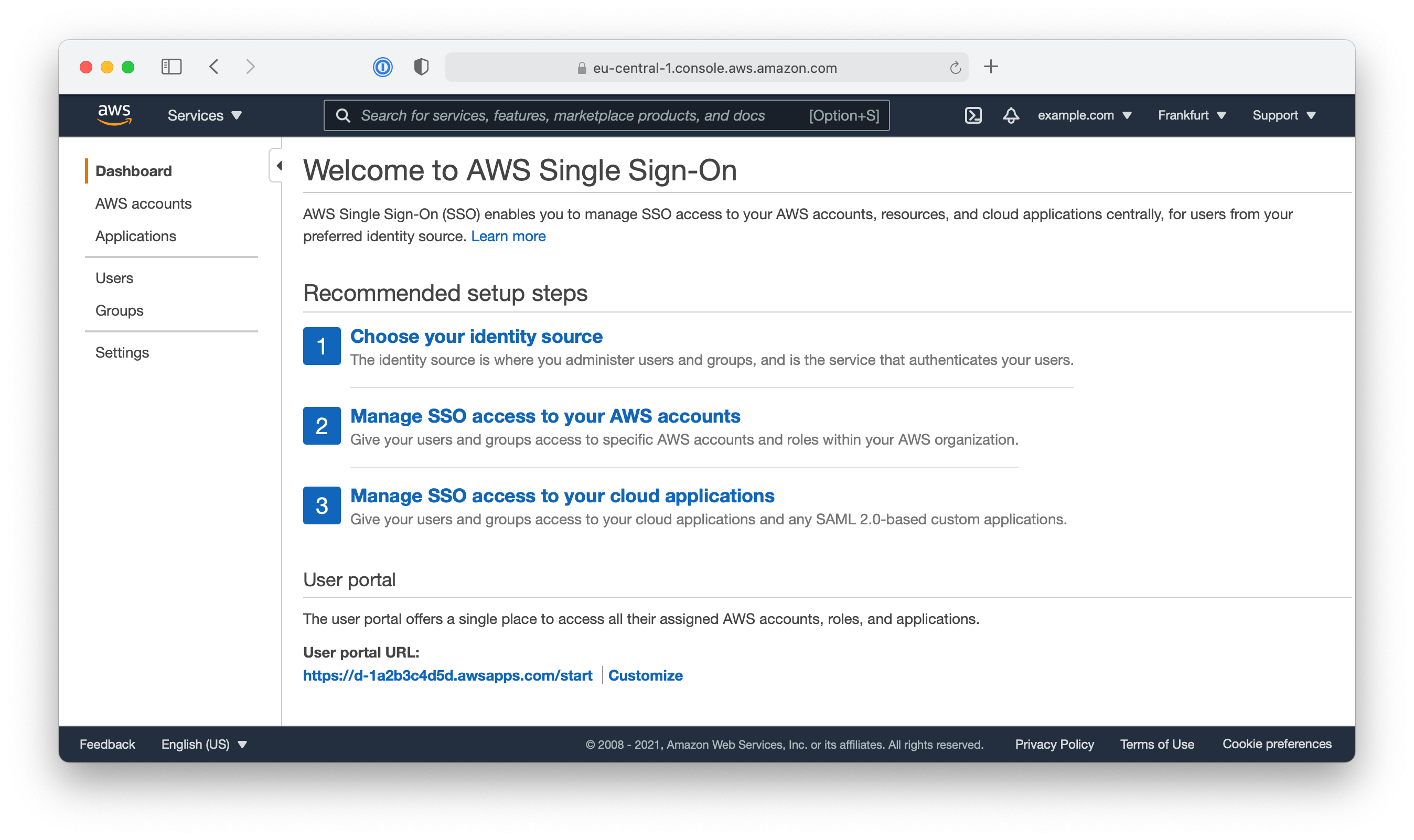Click the Learn more link
1414x840 pixels.
pos(508,236)
